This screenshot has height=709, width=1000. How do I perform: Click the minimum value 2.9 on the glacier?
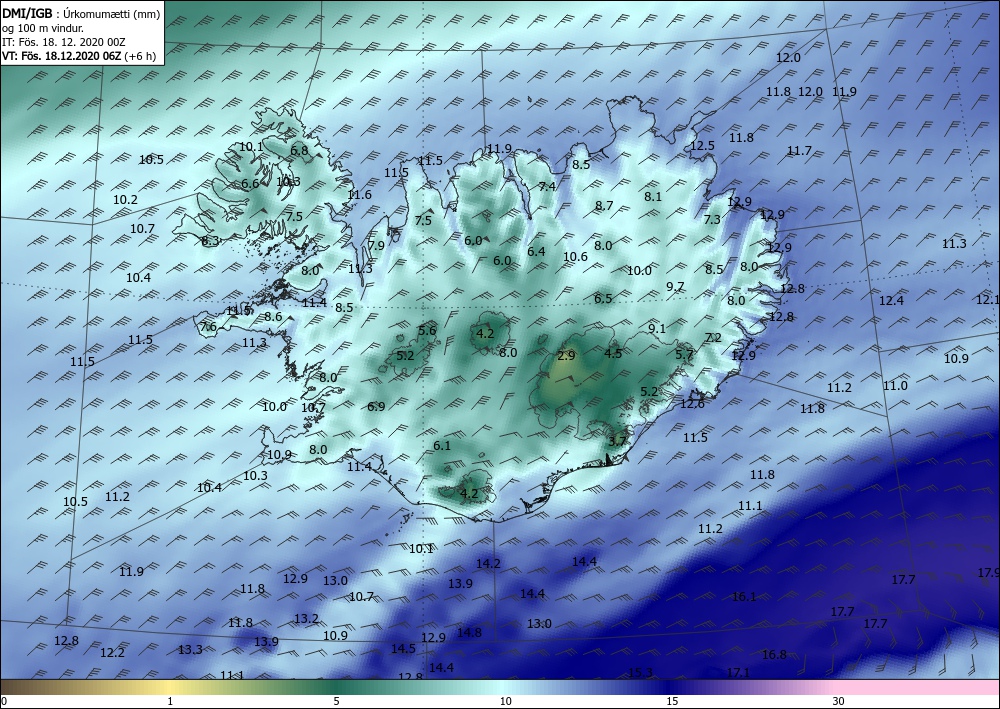(566, 356)
